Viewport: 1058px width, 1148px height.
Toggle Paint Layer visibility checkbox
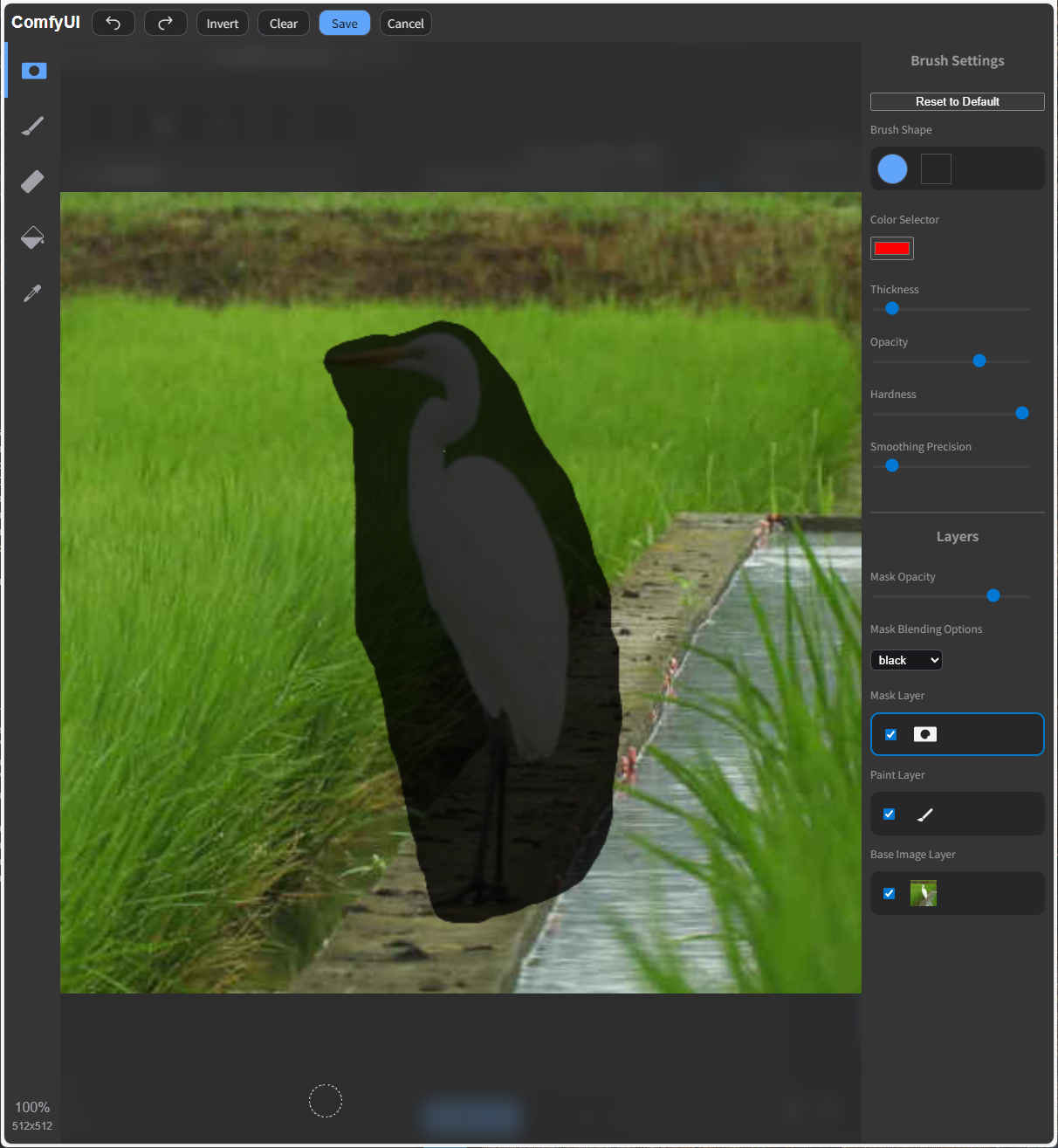[x=890, y=814]
